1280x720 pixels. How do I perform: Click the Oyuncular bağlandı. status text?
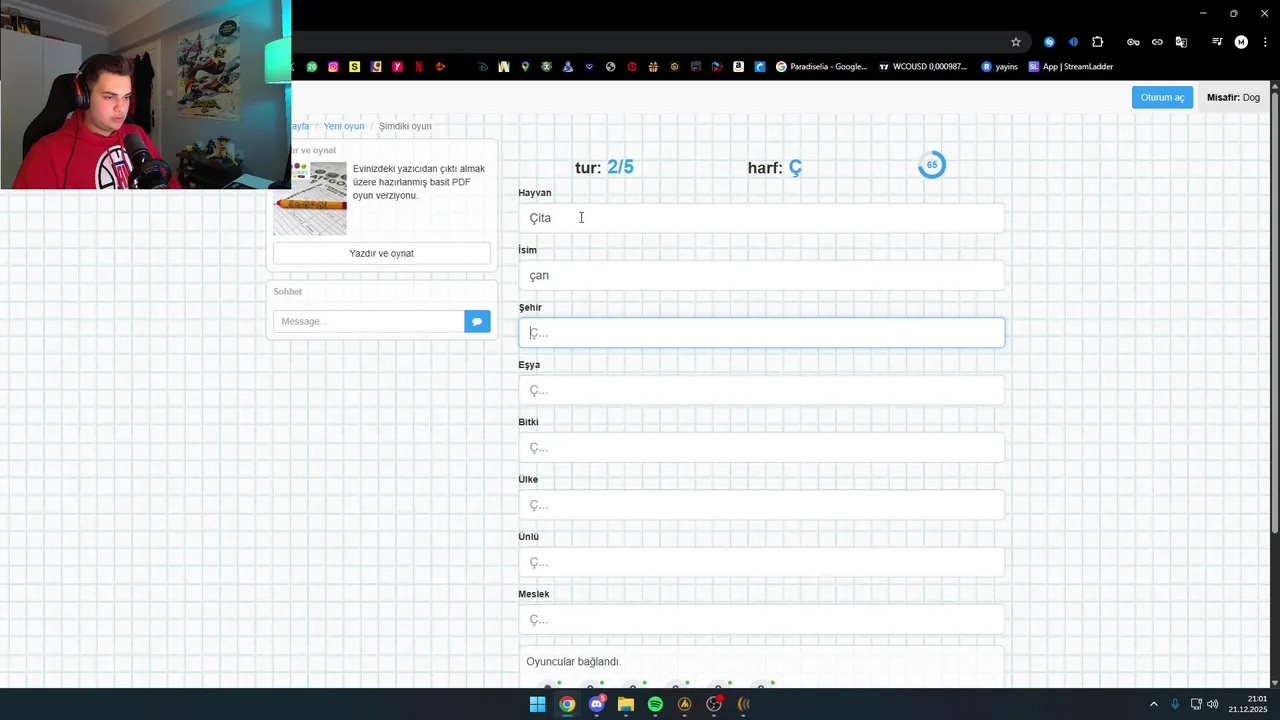[x=573, y=662]
